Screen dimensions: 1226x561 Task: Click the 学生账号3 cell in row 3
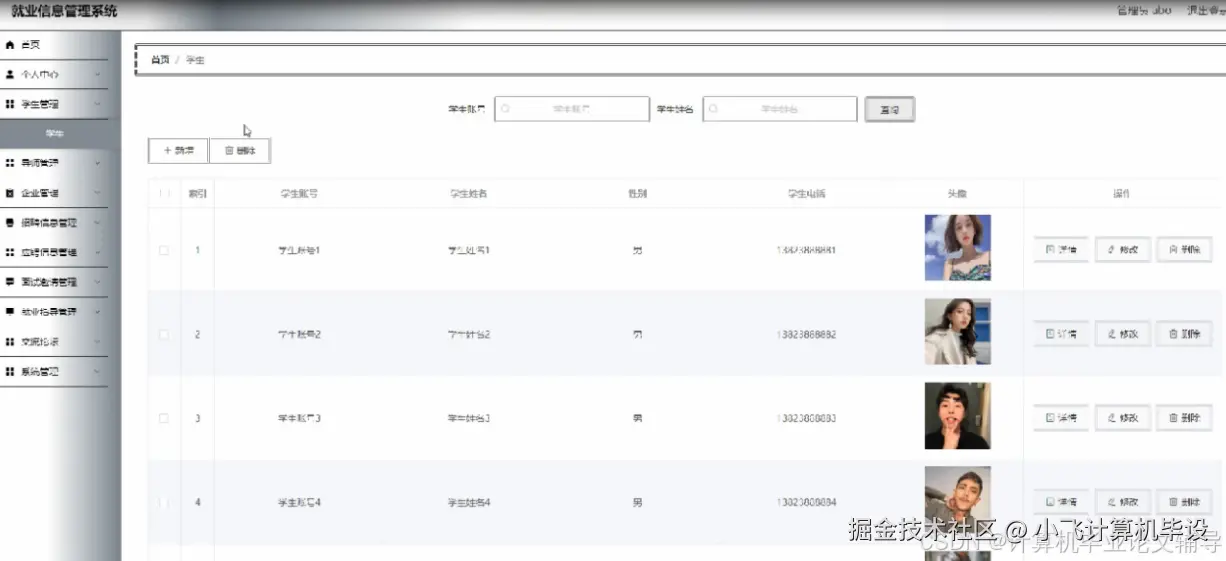[299, 418]
